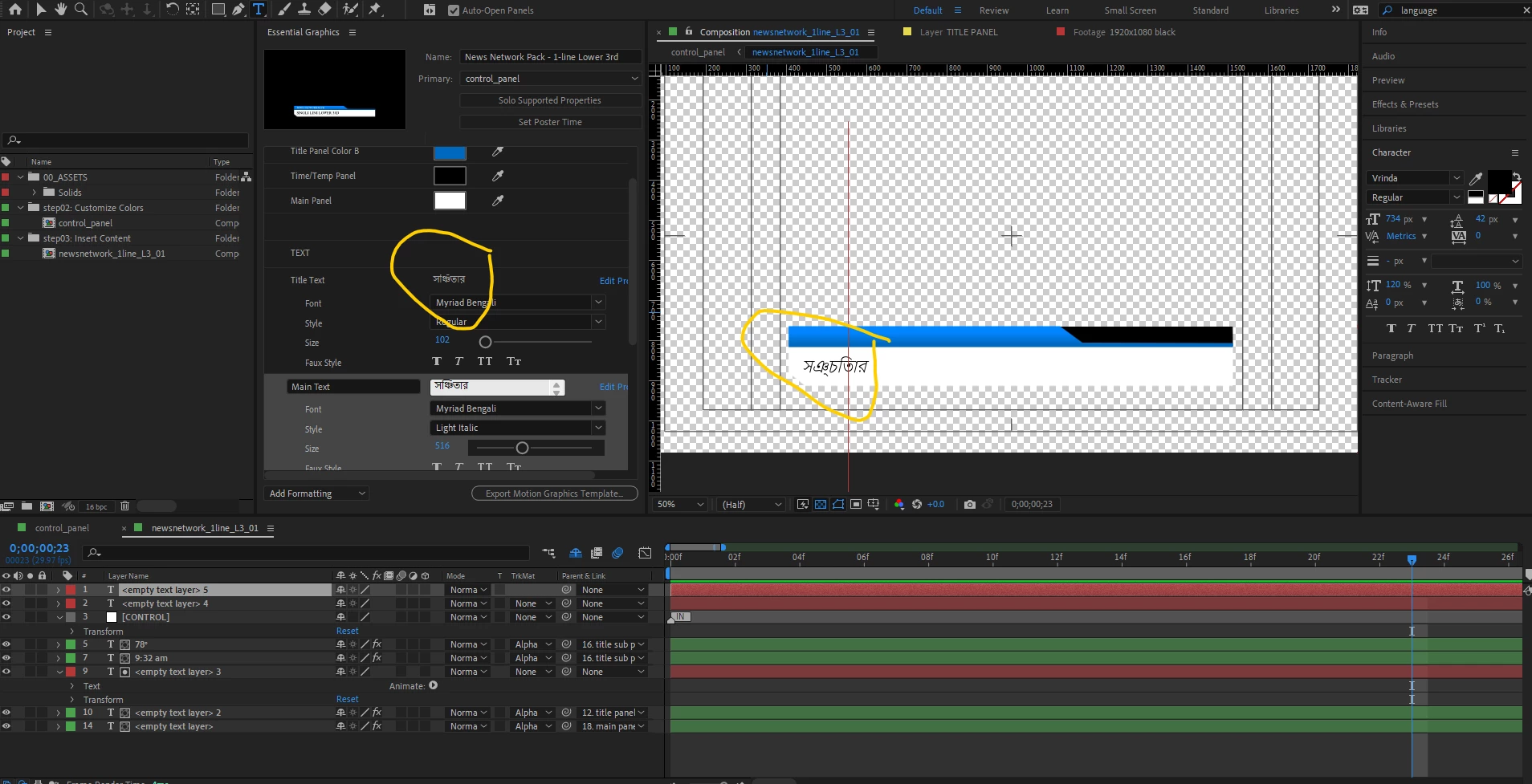1532x784 pixels.
Task: Toggle the Auto-Open Panels checkbox
Action: point(454,10)
